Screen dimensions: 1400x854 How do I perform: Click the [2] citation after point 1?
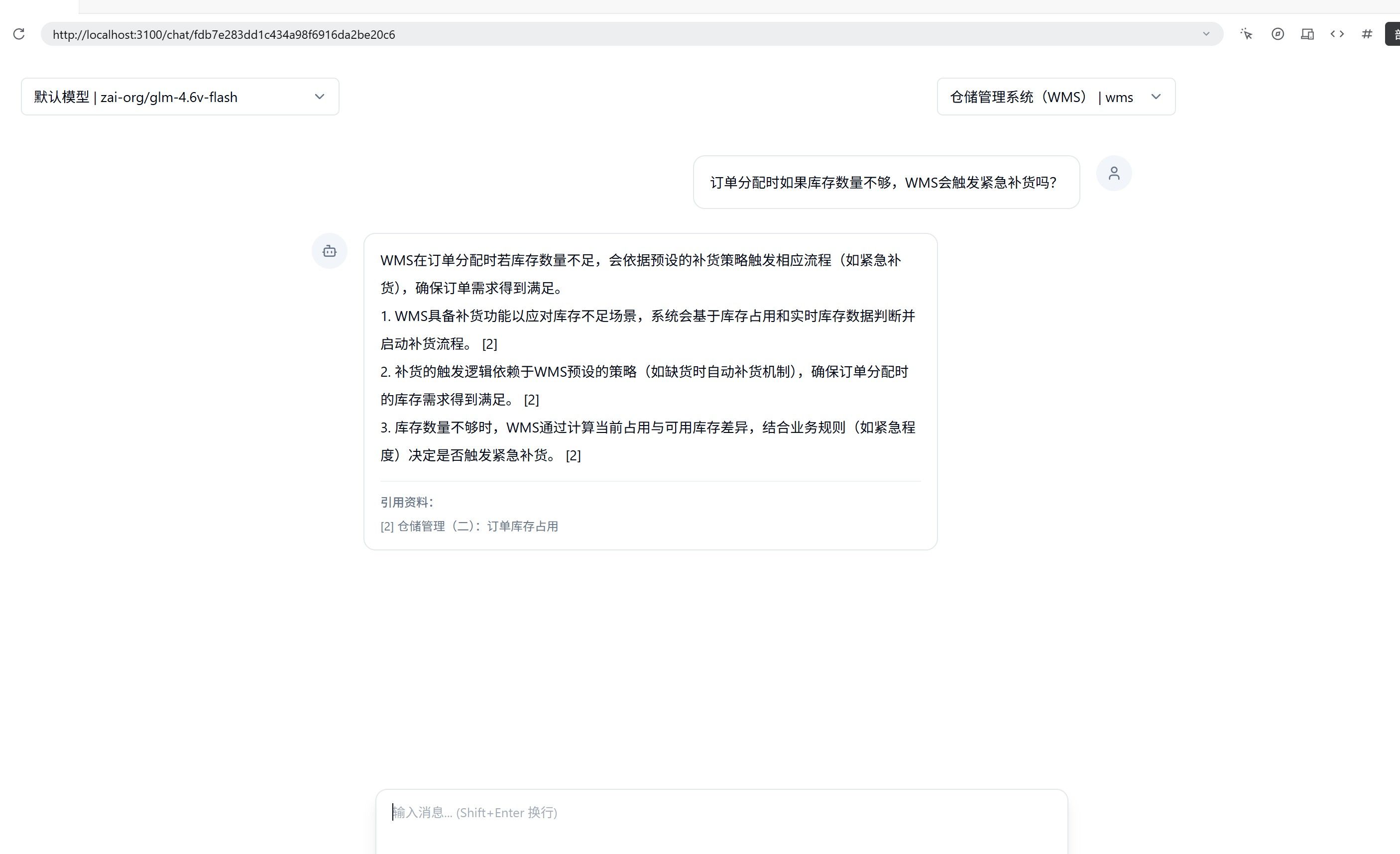[x=490, y=344]
